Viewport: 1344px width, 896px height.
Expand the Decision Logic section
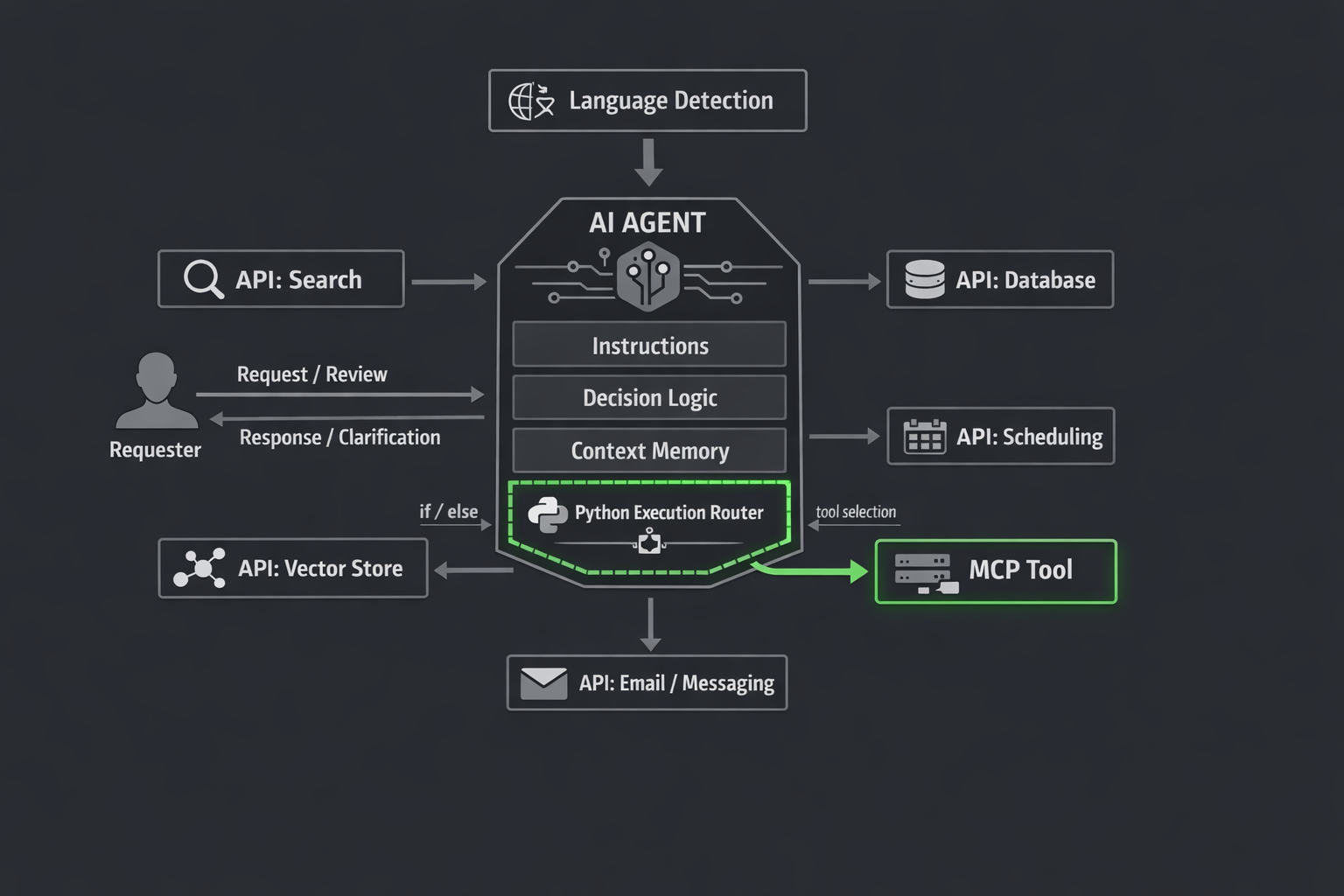pyautogui.click(x=648, y=397)
